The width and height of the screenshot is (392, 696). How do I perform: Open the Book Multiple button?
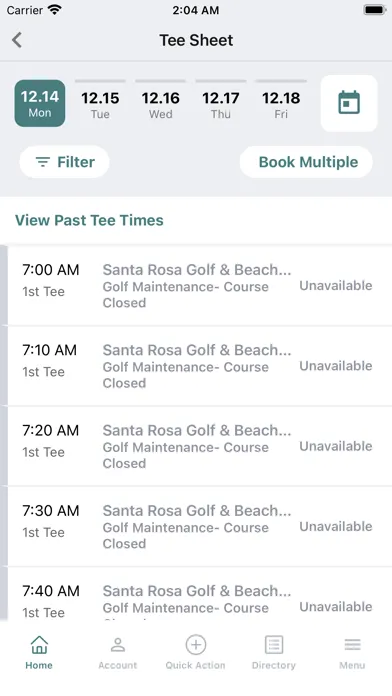click(x=306, y=162)
